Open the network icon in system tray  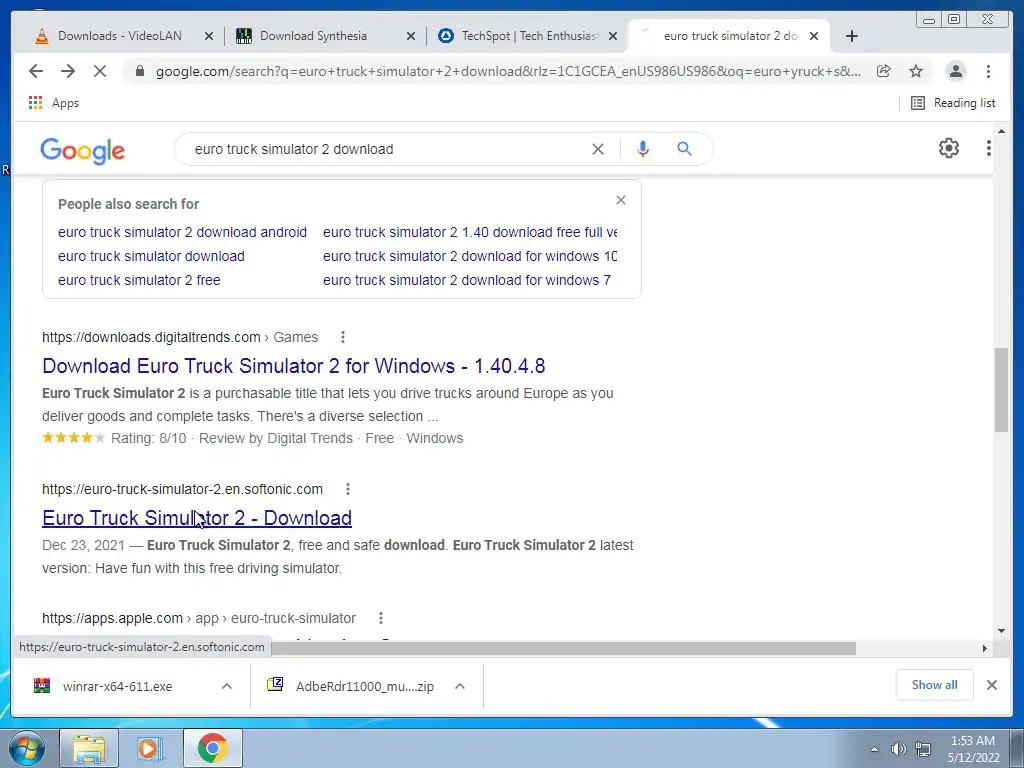coord(923,749)
